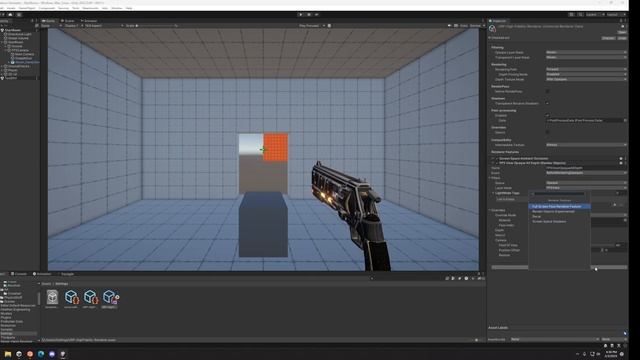Open the Transparent Layer Mask dropdown
This screenshot has width=640, height=360.
click(586, 58)
